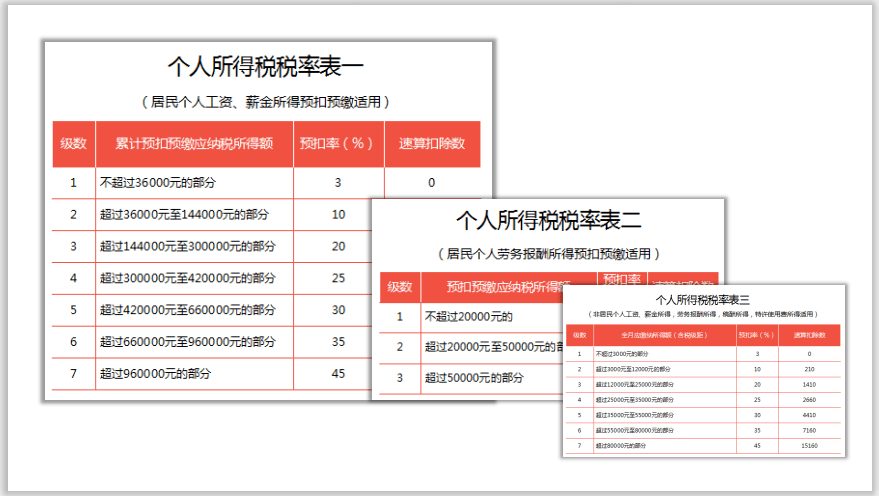Click header 预扣预缴应纳税所得额 in table two
Screen dimensions: 879x496
pyautogui.click(x=508, y=287)
